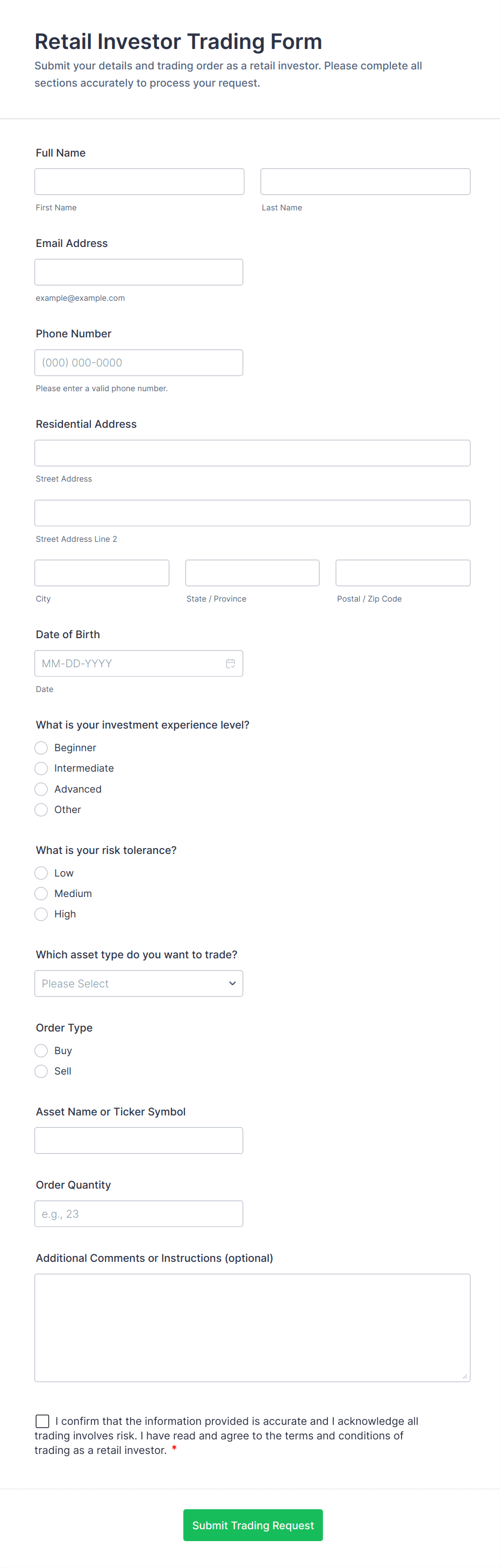The image size is (500, 1568).
Task: Click the First Name input field
Action: (139, 181)
